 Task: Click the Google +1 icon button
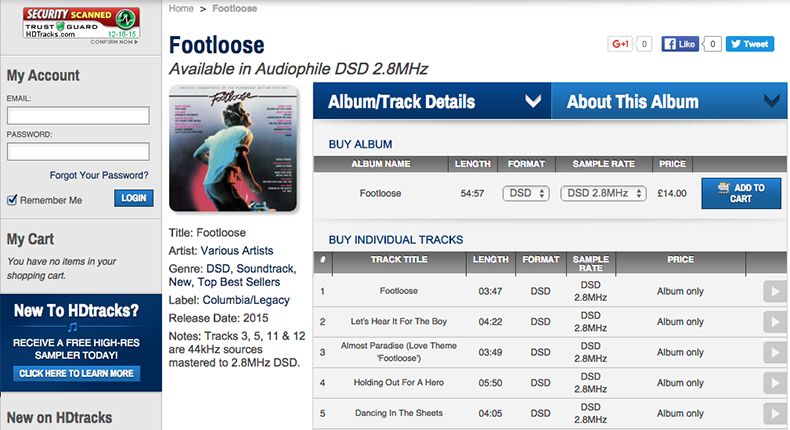point(620,44)
